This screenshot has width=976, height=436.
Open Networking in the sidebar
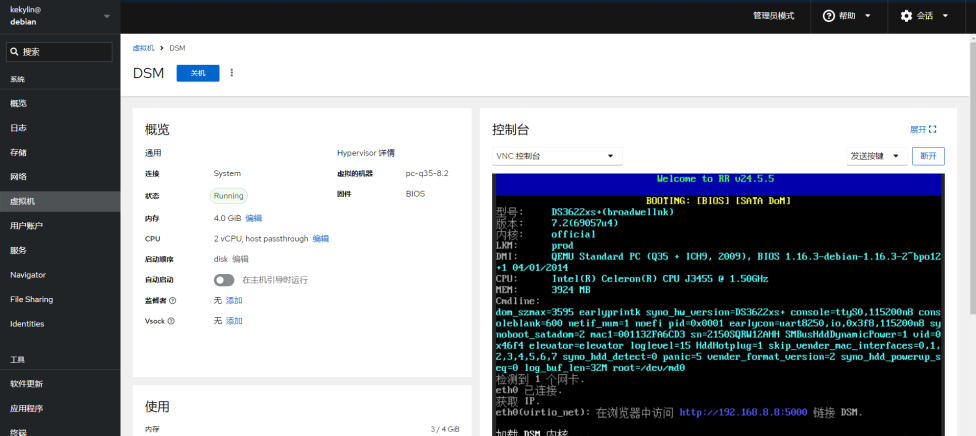[x=60, y=177]
